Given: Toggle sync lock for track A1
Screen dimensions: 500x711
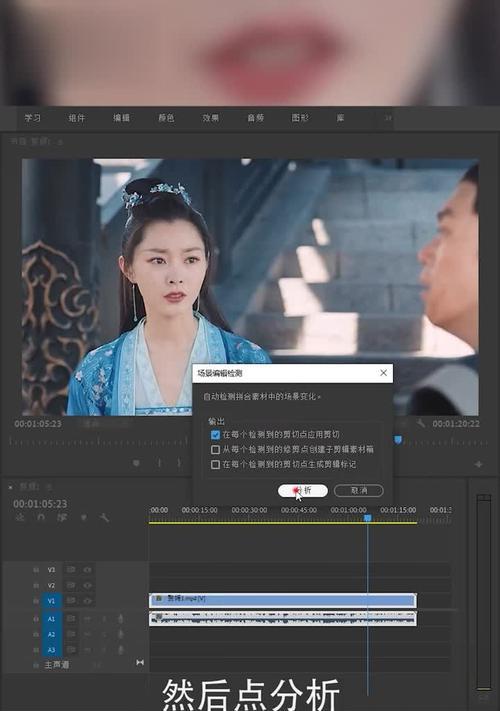Looking at the screenshot, I should tap(71, 618).
